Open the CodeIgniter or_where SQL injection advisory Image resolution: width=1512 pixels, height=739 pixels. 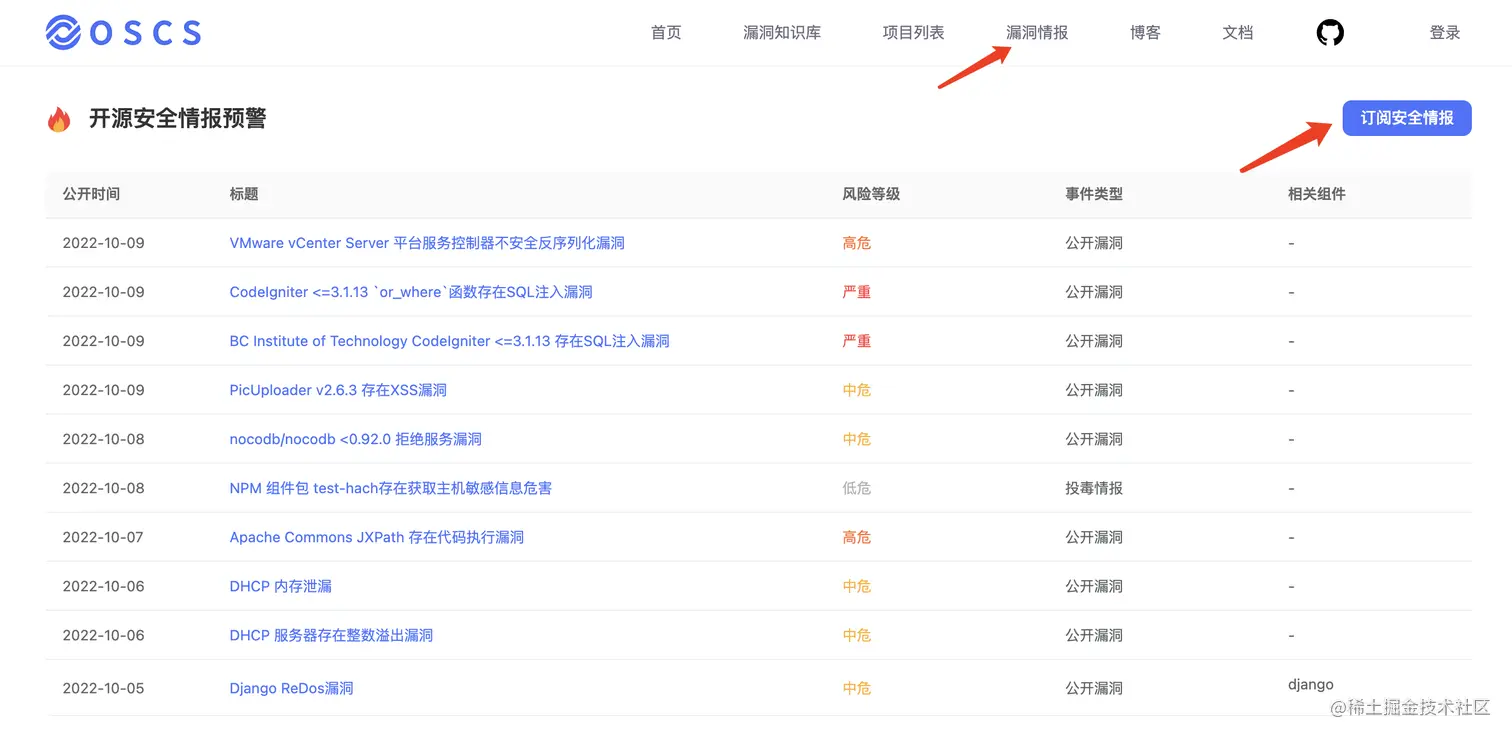pyautogui.click(x=410, y=291)
